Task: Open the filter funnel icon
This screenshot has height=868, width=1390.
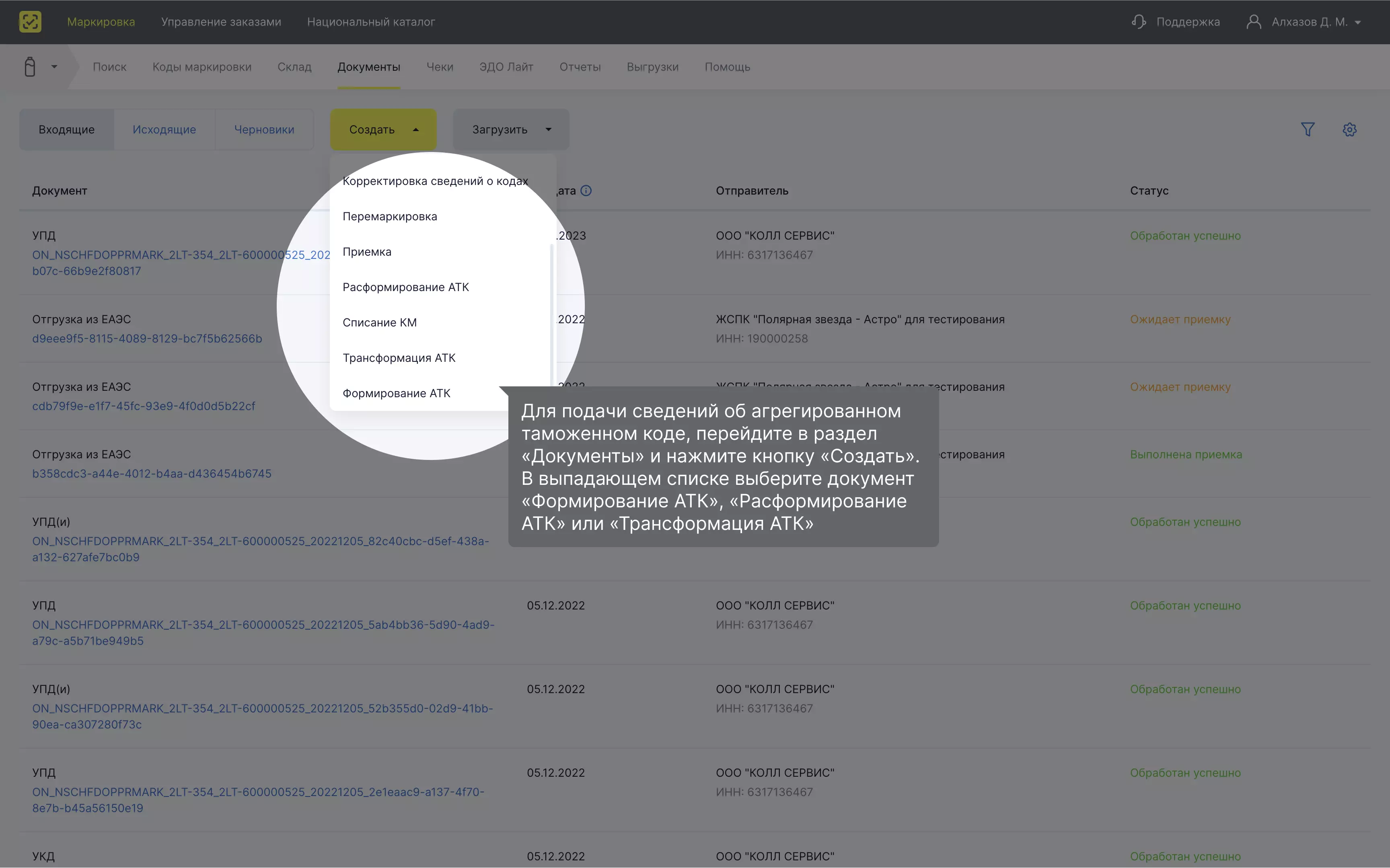Action: [1307, 130]
